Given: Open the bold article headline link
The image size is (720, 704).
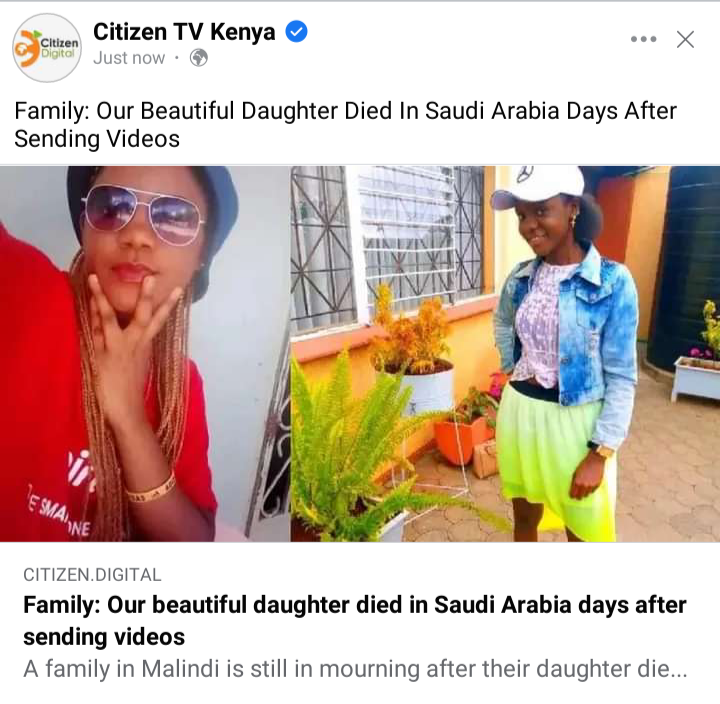Looking at the screenshot, I should pyautogui.click(x=355, y=620).
